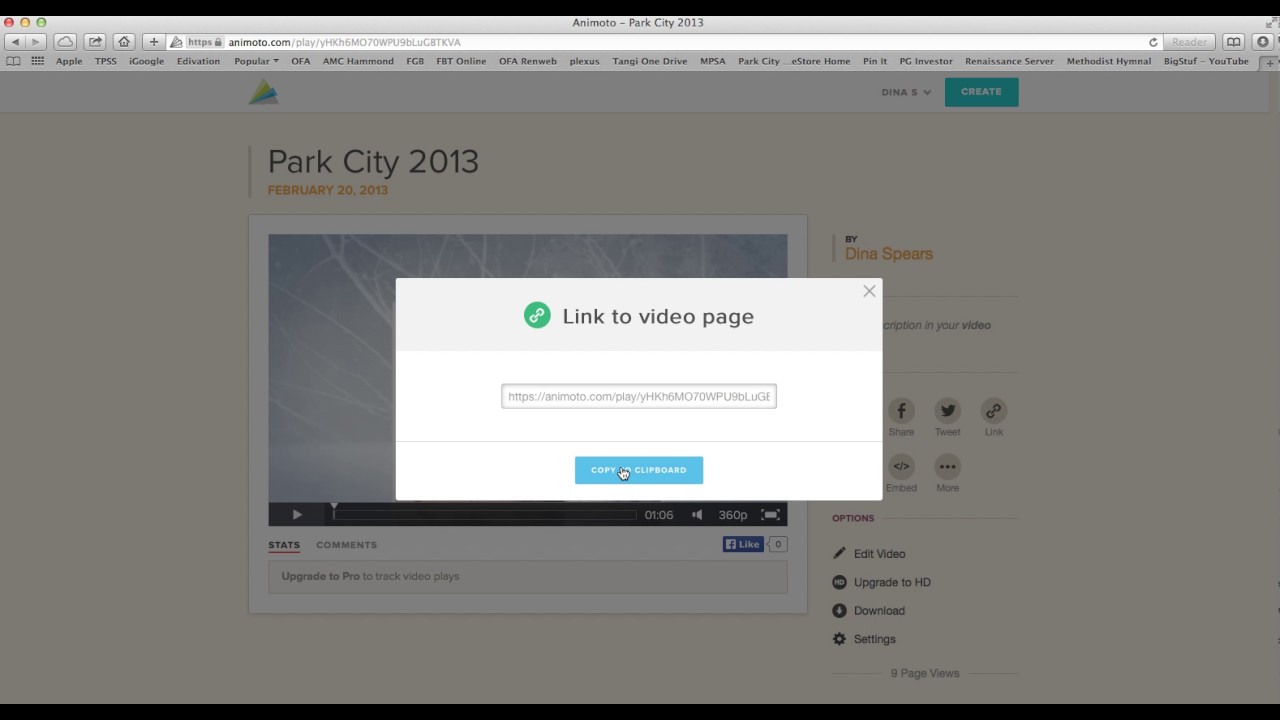Open the More sharing options icon
1280x720 pixels.
pos(947,466)
